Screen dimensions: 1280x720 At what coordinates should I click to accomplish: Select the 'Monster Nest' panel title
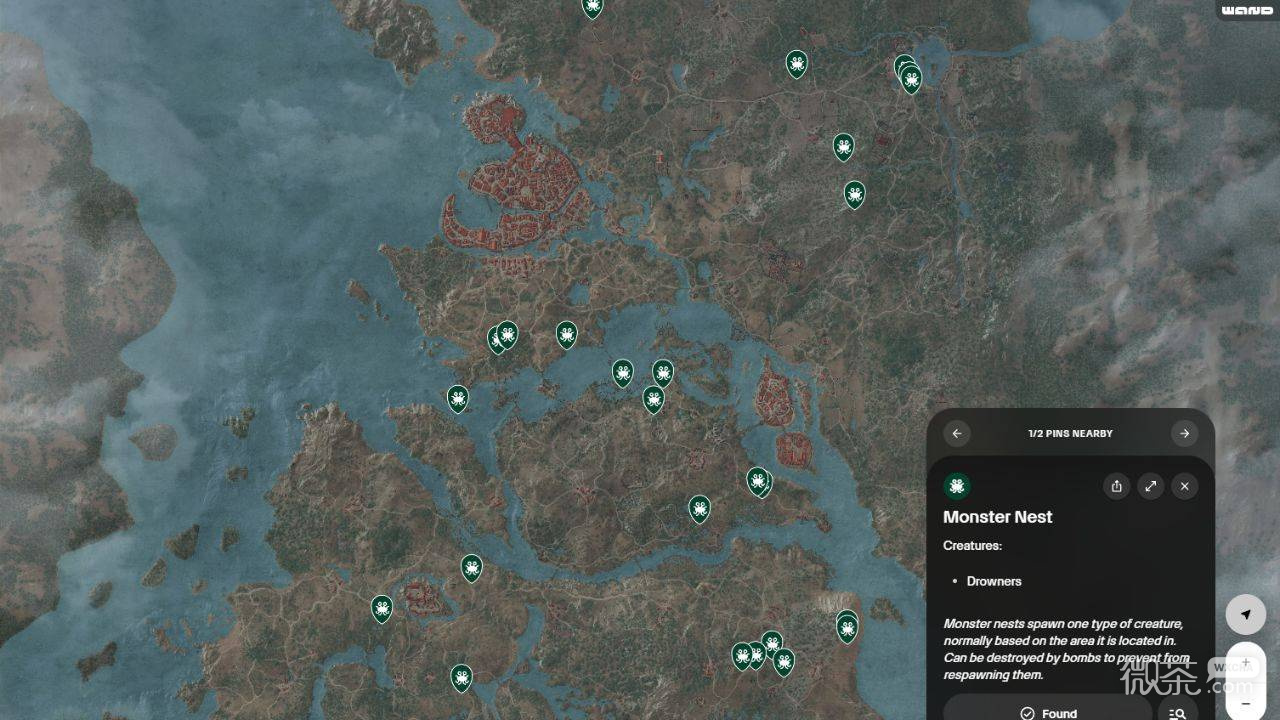[x=998, y=517]
